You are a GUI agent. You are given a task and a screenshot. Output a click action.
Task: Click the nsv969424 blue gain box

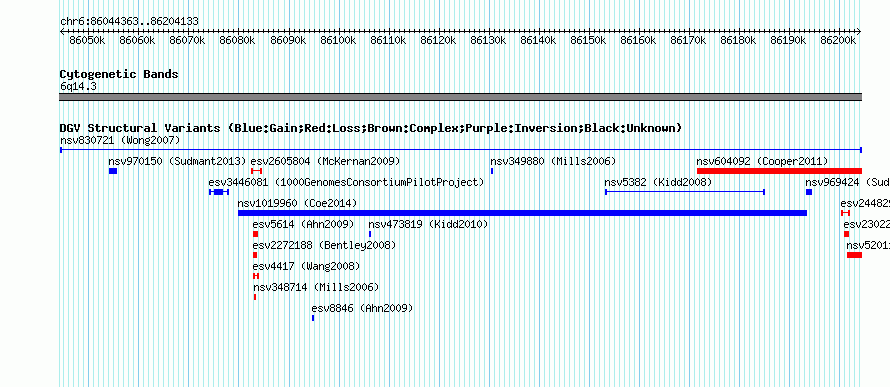coord(809,192)
